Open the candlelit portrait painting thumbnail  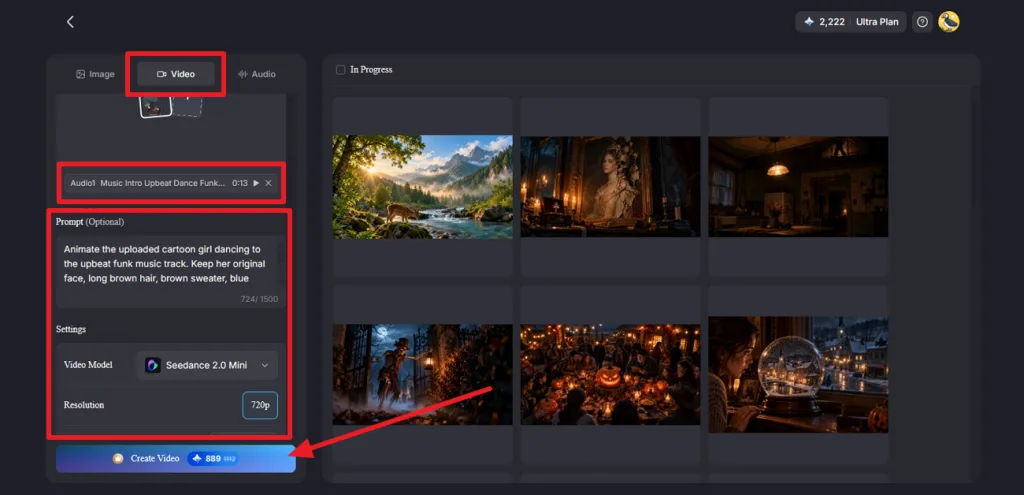pos(610,187)
